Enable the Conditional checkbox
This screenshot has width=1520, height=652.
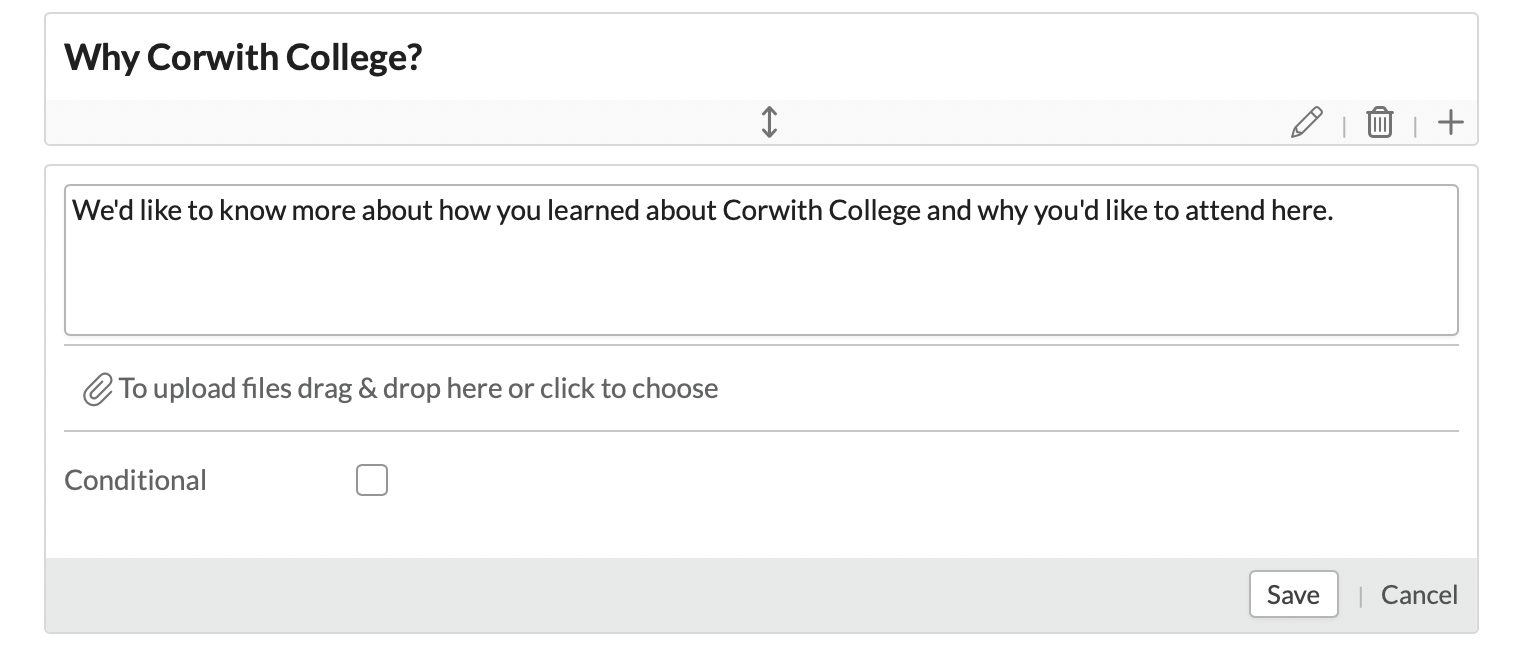pyautogui.click(x=372, y=481)
